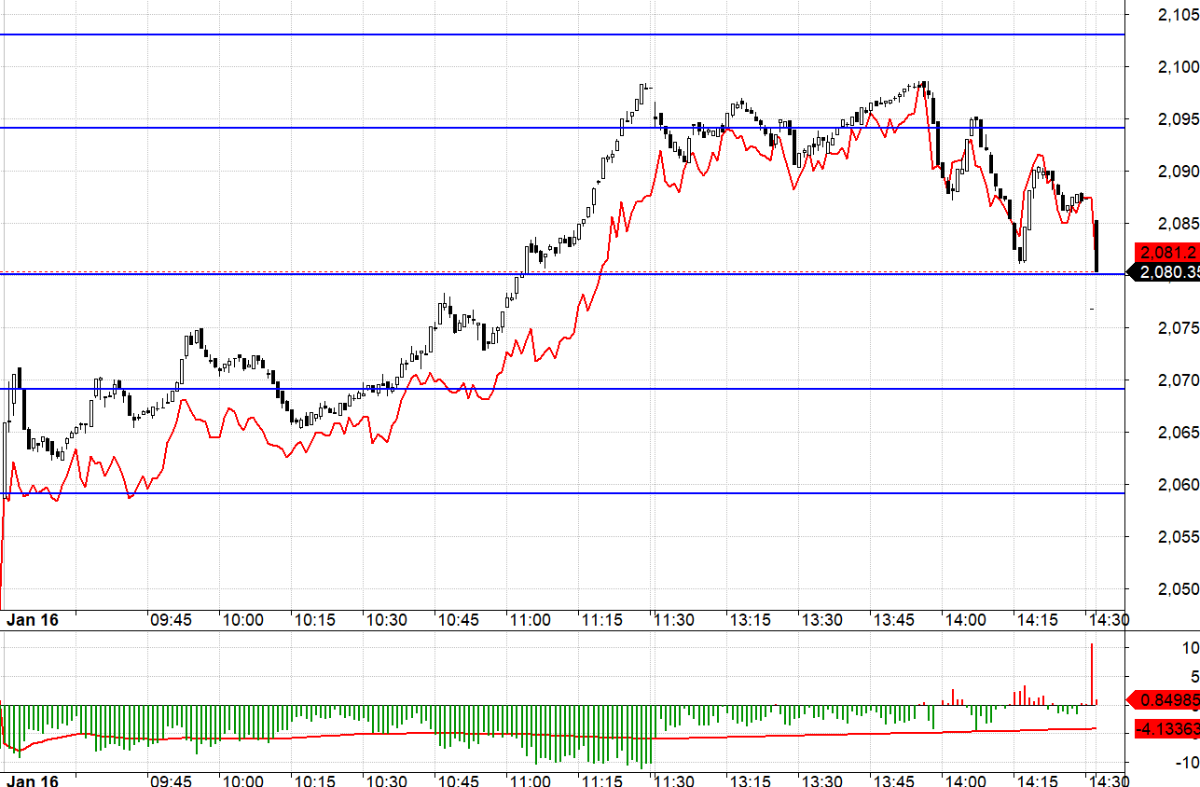Click 13:15 on the price chart time axis
Viewport: 1200px width, 787px height.
pos(748,620)
